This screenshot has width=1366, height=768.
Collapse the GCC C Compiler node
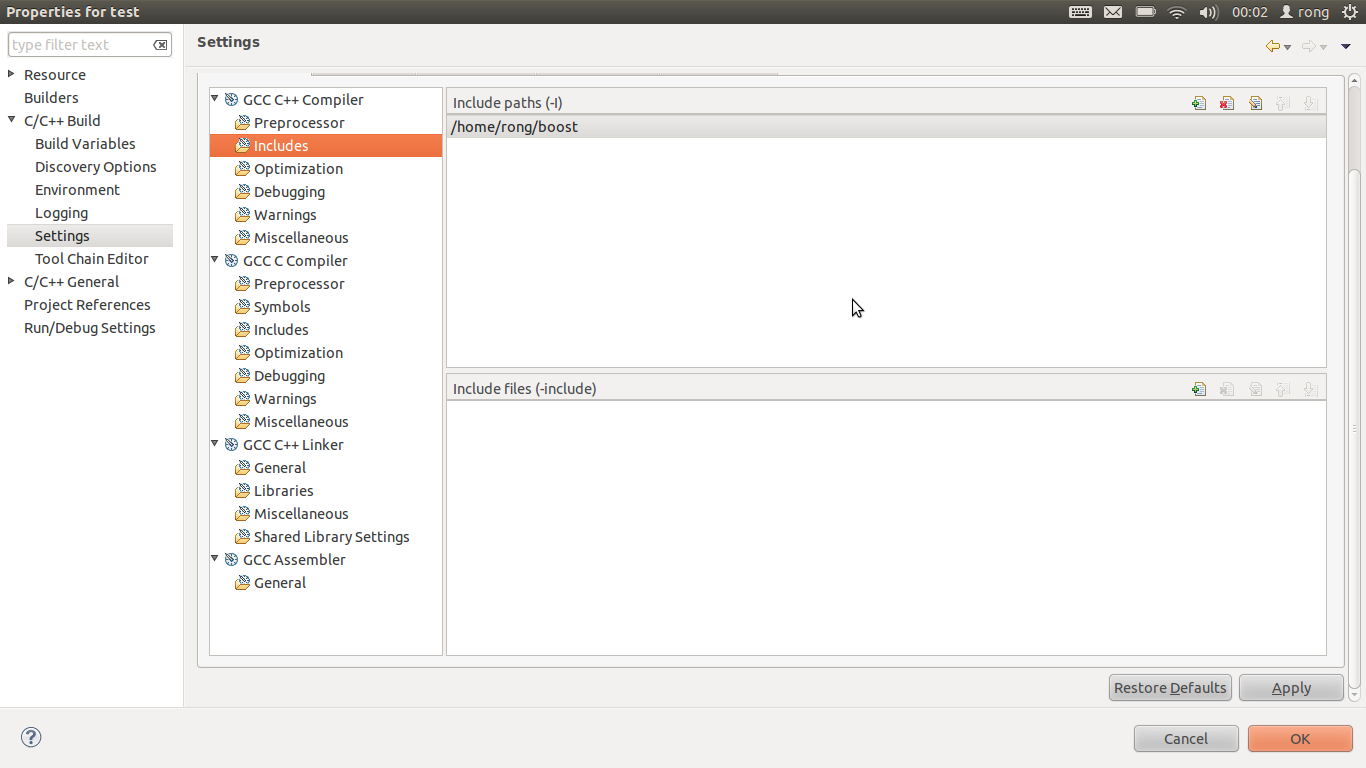[x=215, y=260]
